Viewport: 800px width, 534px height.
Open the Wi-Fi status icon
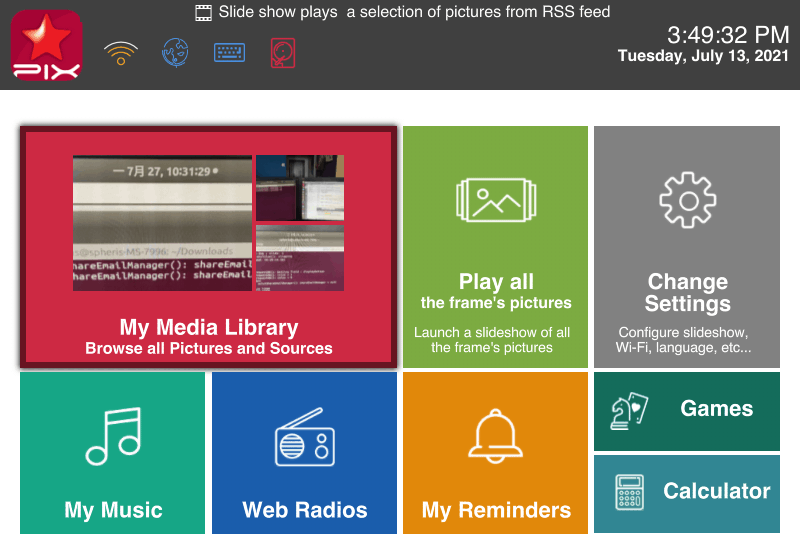pos(121,53)
